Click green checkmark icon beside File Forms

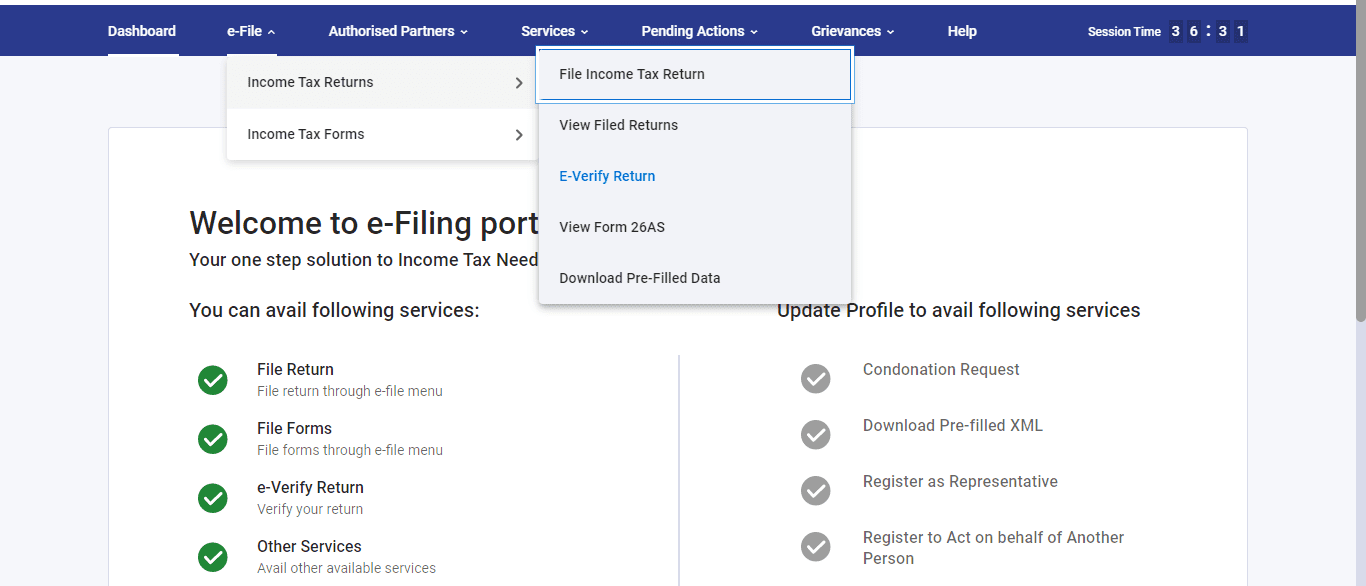tap(212, 439)
